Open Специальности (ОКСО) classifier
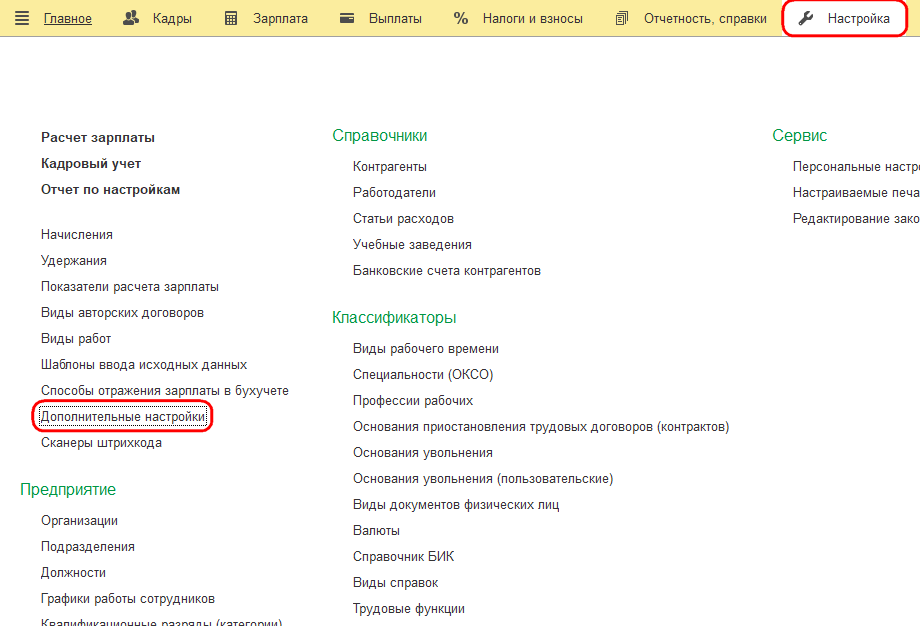This screenshot has height=626, width=920. [423, 375]
